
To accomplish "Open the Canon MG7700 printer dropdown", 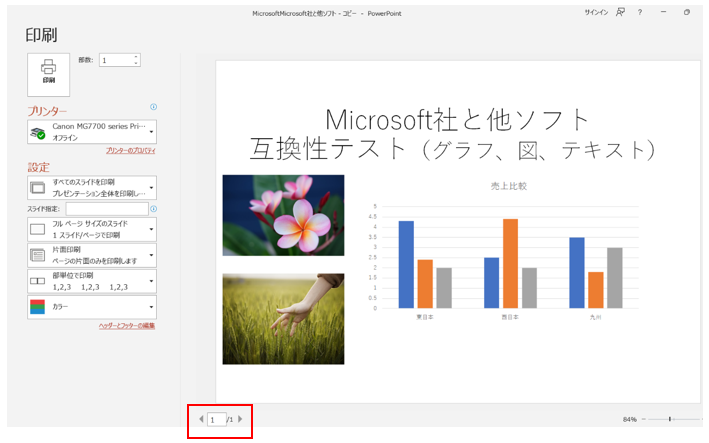I will (91, 131).
